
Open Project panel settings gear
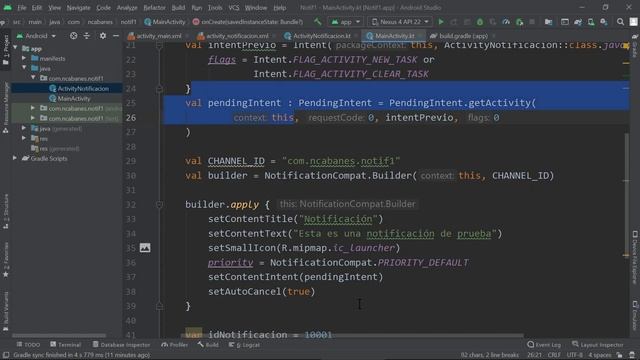pyautogui.click(x=103, y=36)
